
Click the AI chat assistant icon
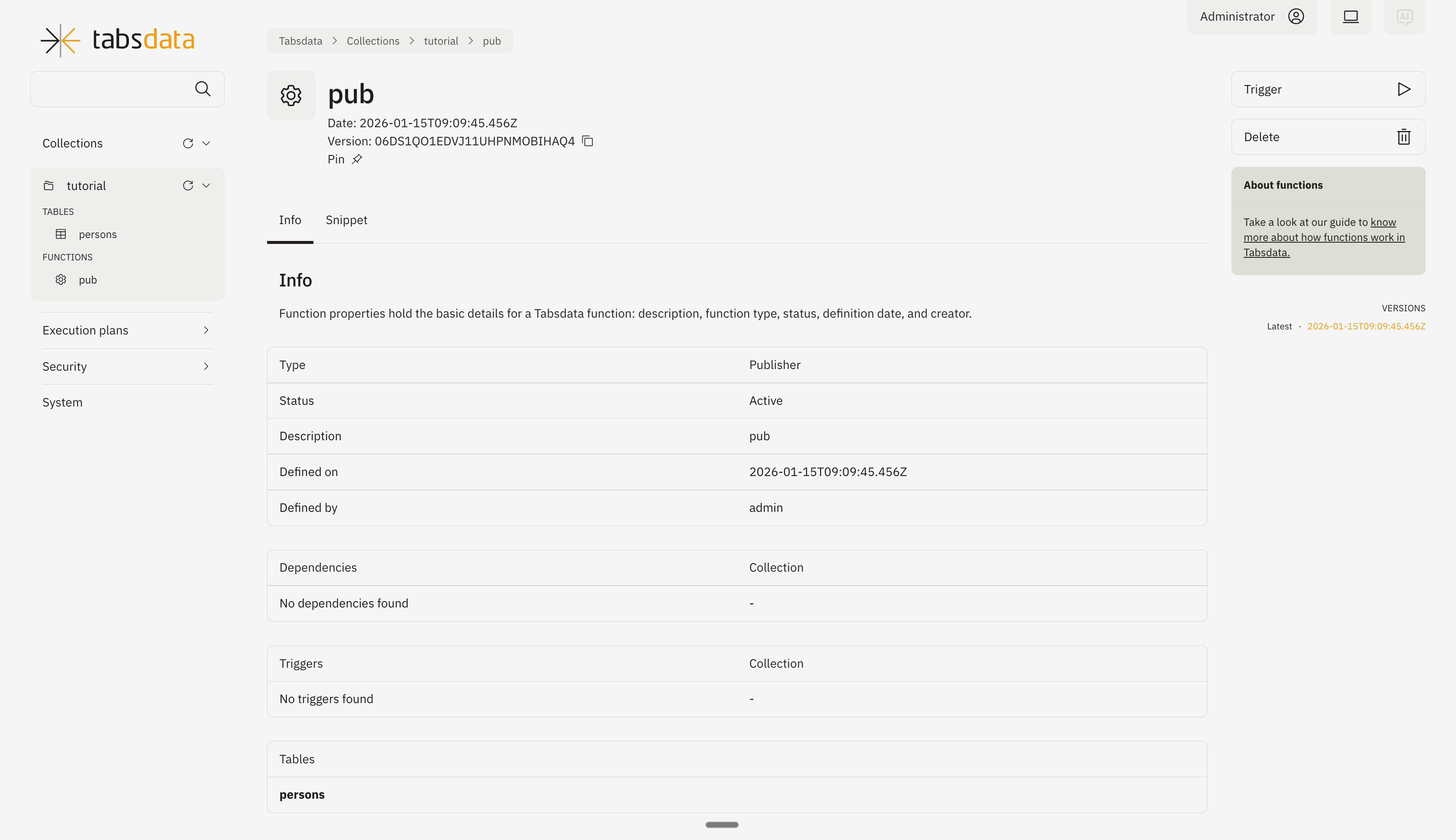[1404, 16]
